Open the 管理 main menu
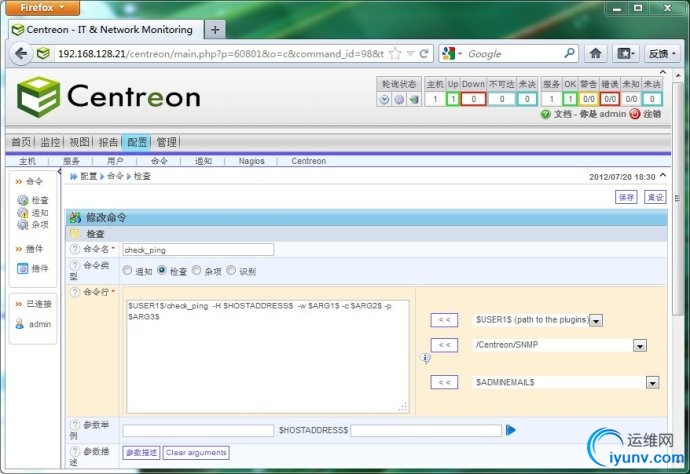The width and height of the screenshot is (690, 474). [166, 142]
